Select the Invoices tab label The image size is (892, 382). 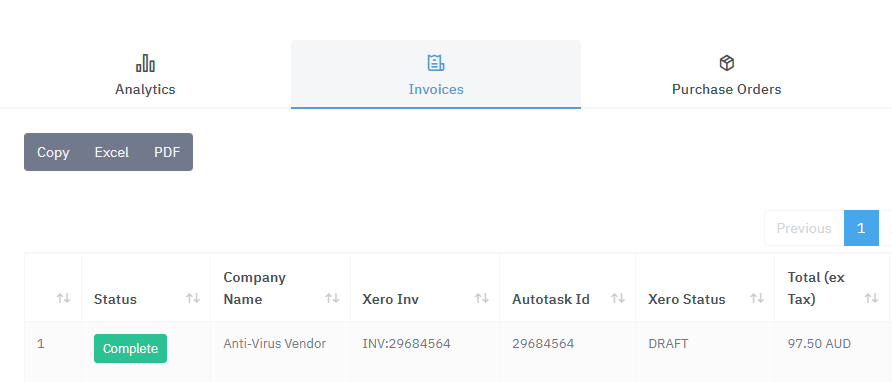tap(436, 89)
